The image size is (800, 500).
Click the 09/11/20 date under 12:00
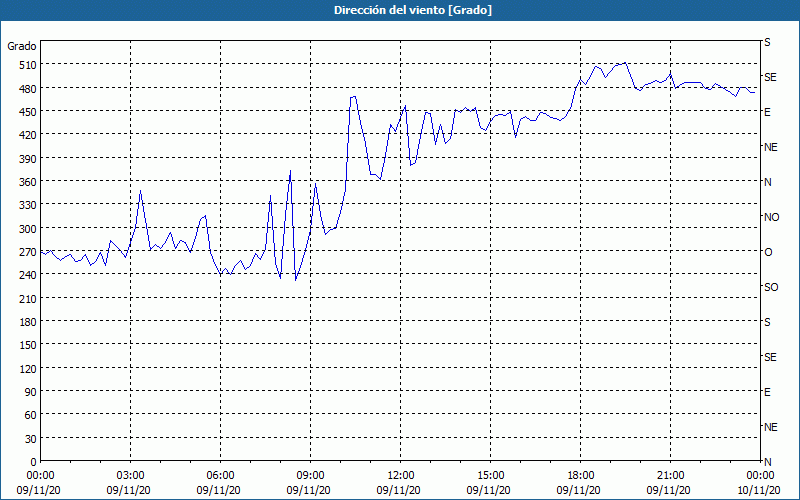point(398,490)
